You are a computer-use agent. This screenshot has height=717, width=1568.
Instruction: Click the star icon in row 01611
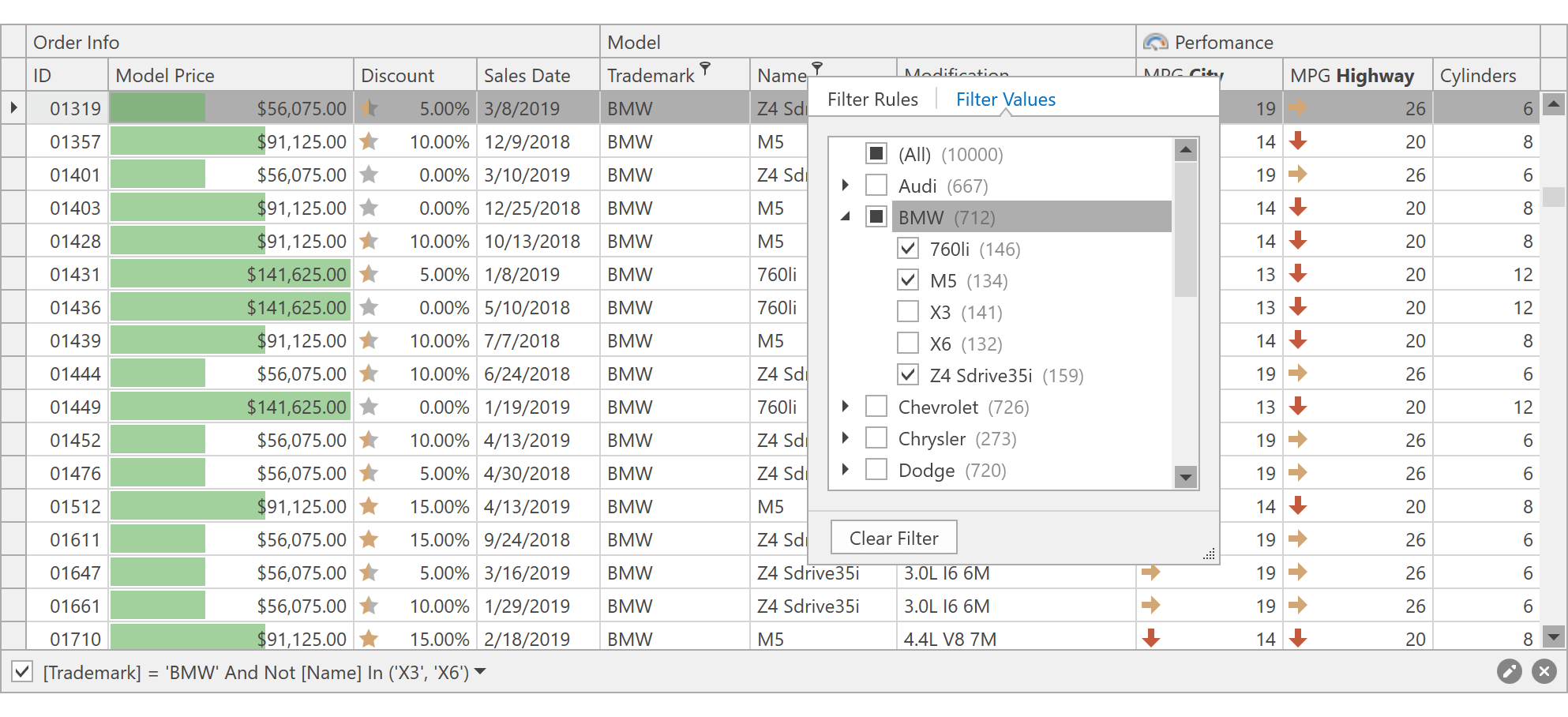pyautogui.click(x=368, y=539)
